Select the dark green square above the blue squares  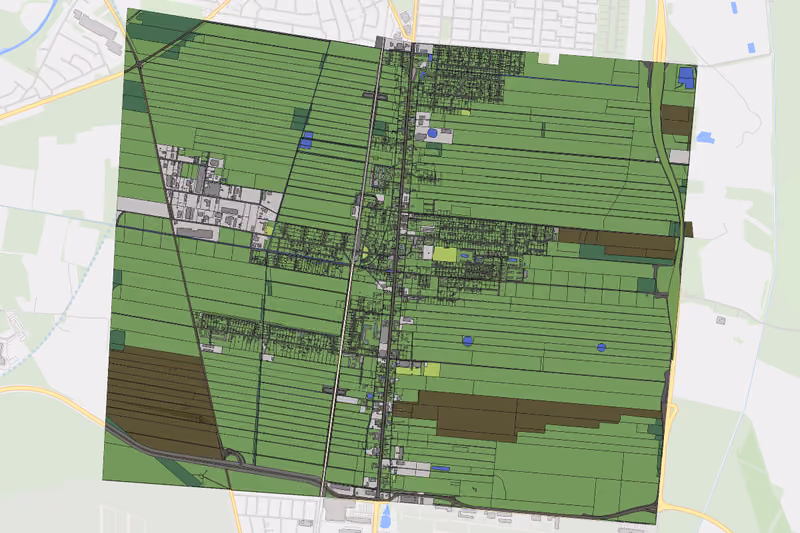pos(301,119)
